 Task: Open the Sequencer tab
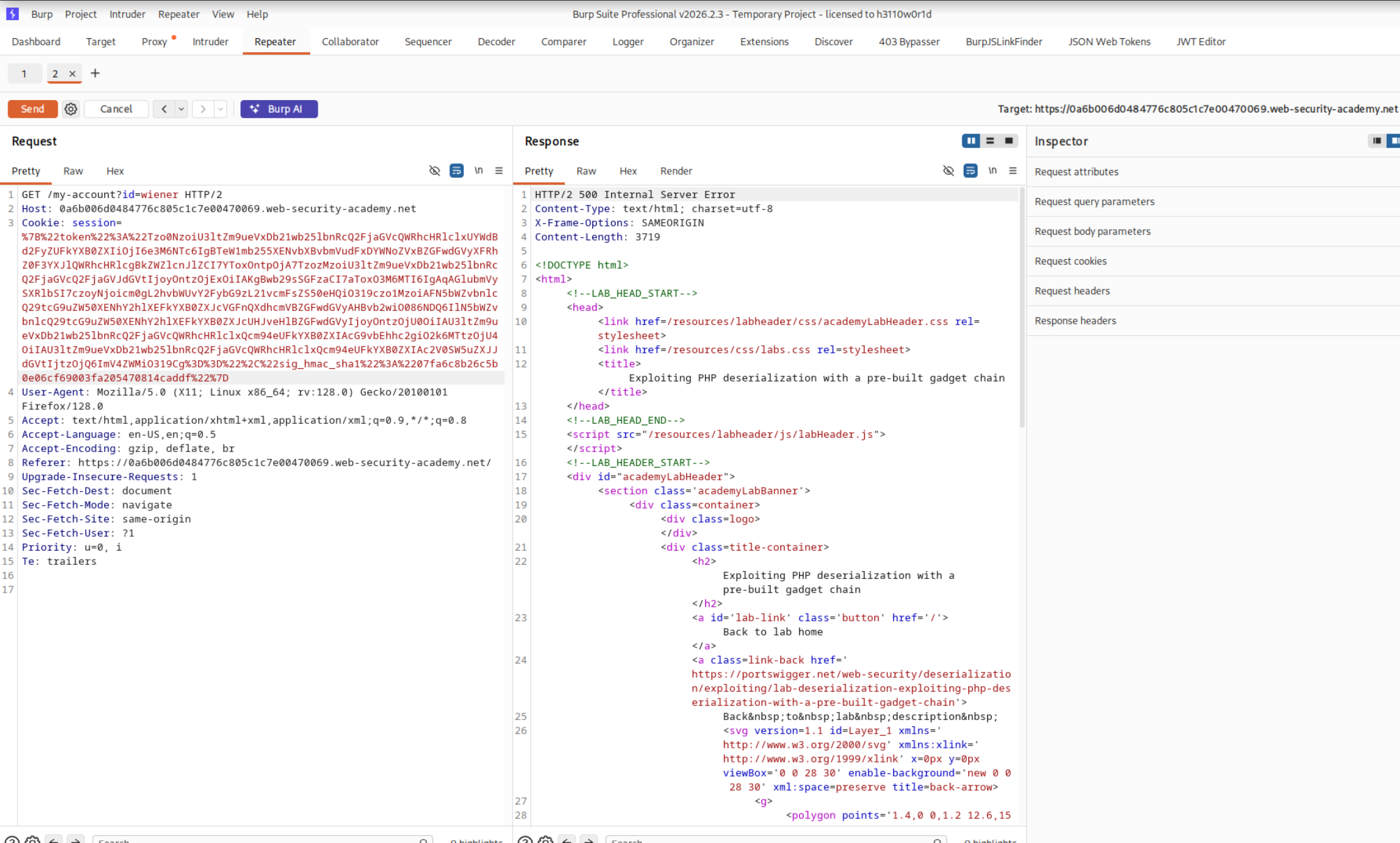[428, 42]
